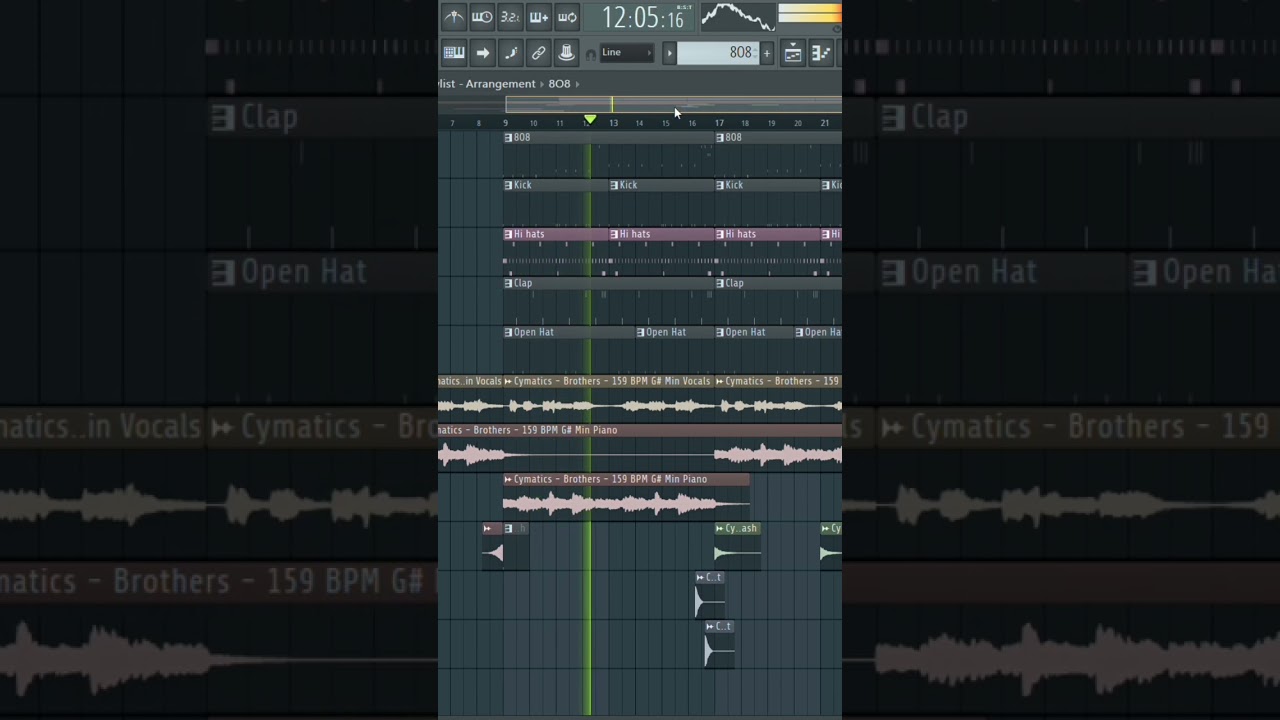Image resolution: width=1280 pixels, height=720 pixels.
Task: Toggle the metronome
Action: click(x=453, y=16)
